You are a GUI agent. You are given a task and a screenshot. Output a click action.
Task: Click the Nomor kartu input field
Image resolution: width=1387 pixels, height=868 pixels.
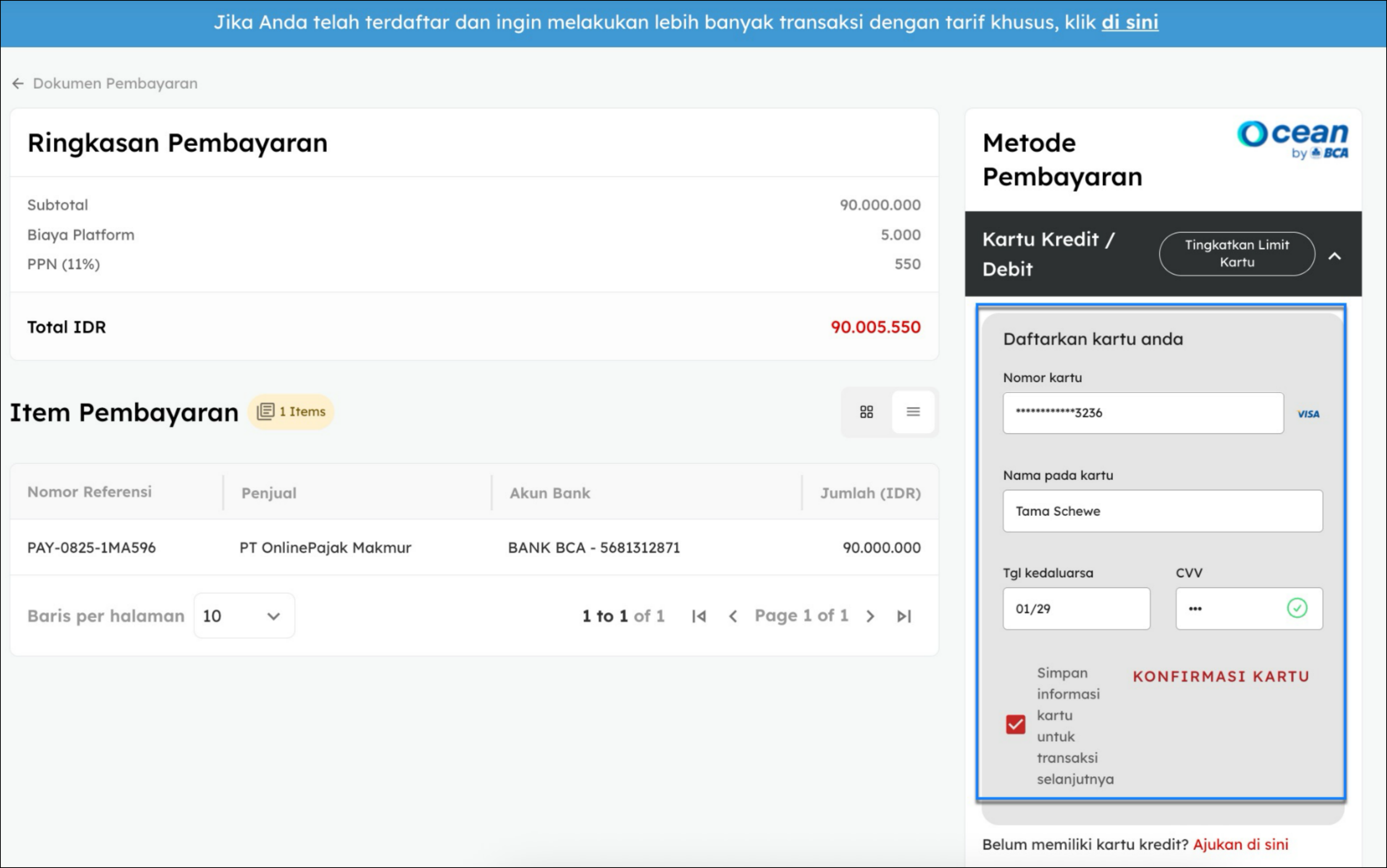[1142, 413]
